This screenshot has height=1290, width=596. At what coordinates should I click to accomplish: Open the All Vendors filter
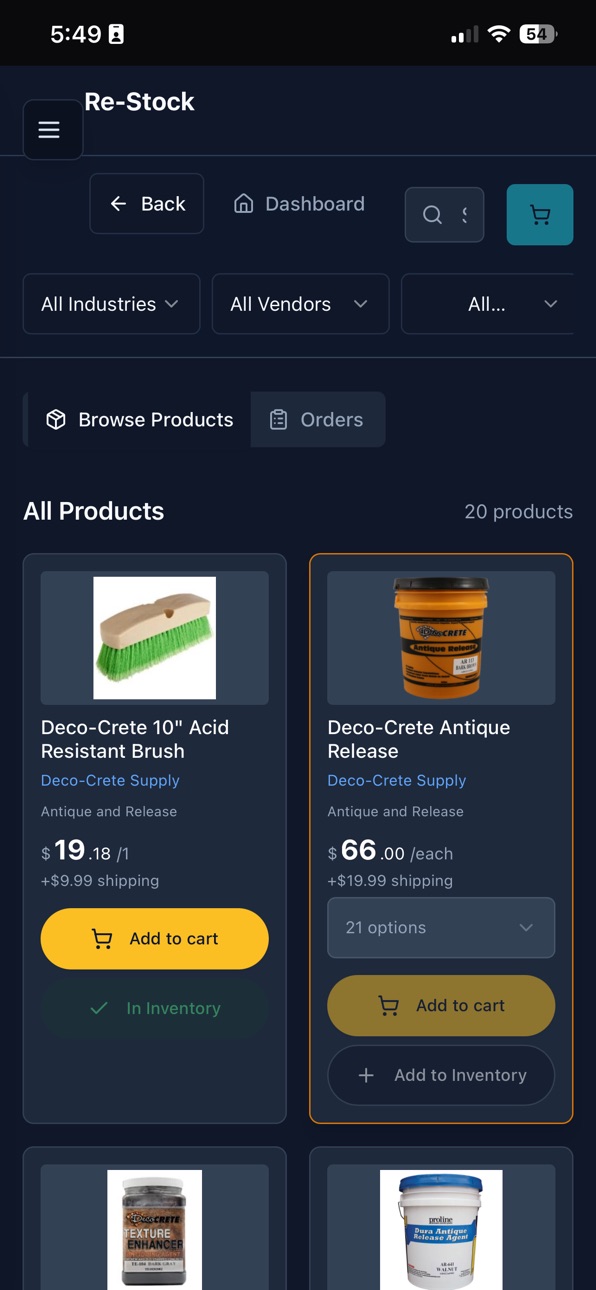click(300, 304)
